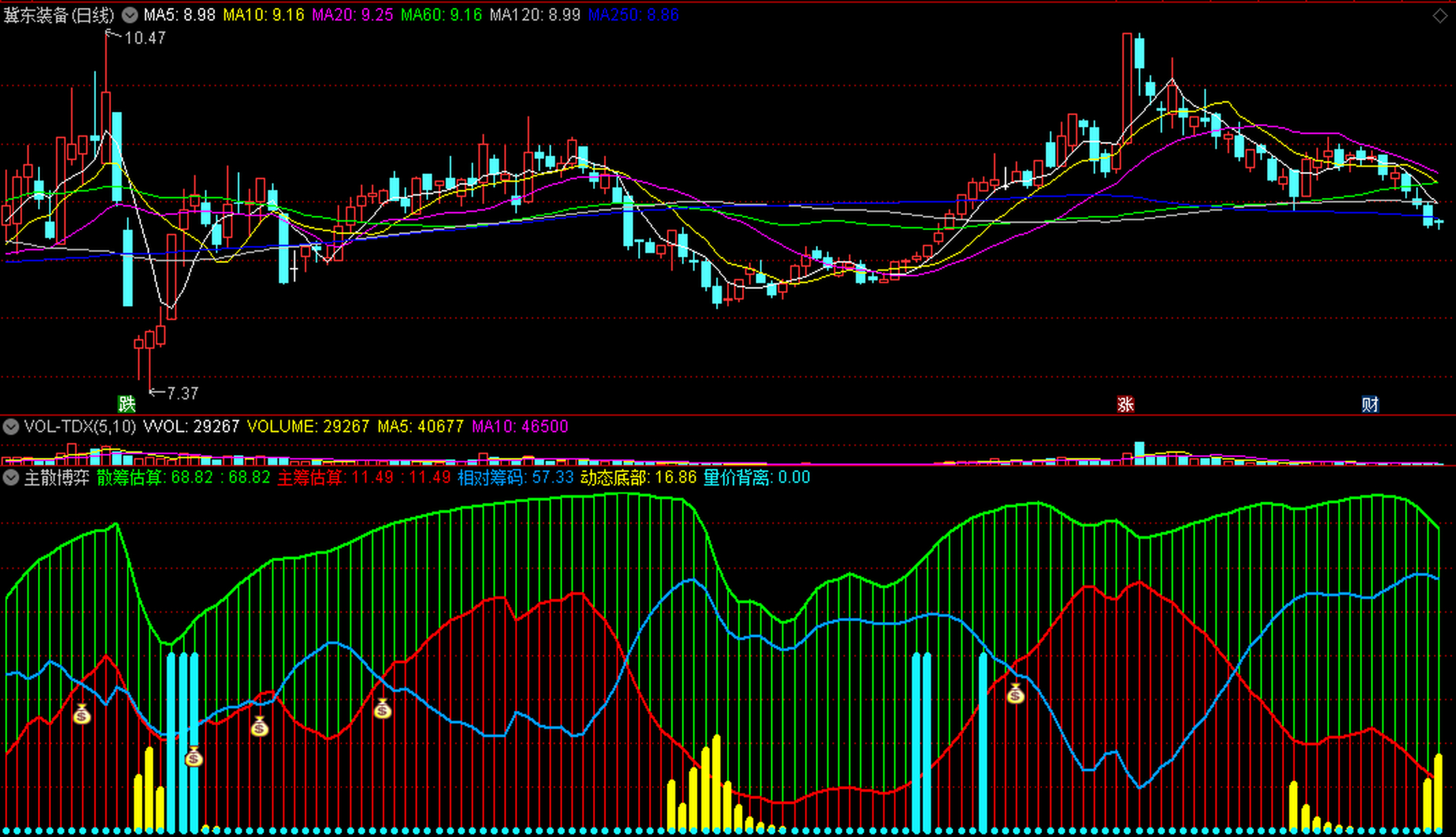Select the MA5: 8.98 moving average label

[x=179, y=15]
